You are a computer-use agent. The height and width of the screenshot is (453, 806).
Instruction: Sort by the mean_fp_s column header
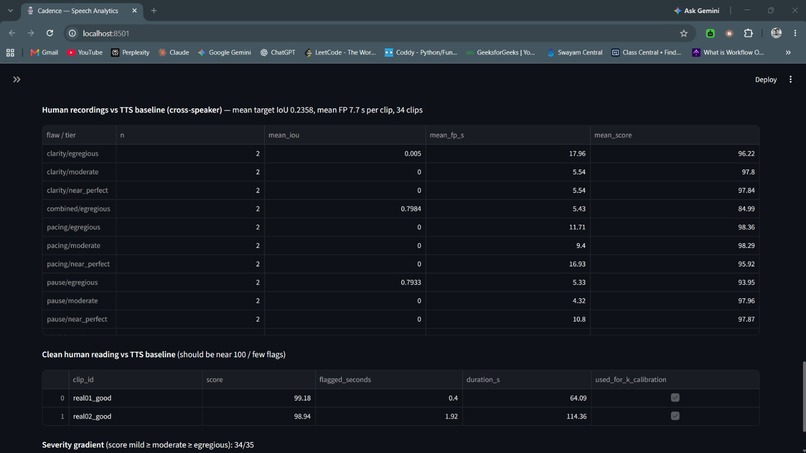[508, 135]
